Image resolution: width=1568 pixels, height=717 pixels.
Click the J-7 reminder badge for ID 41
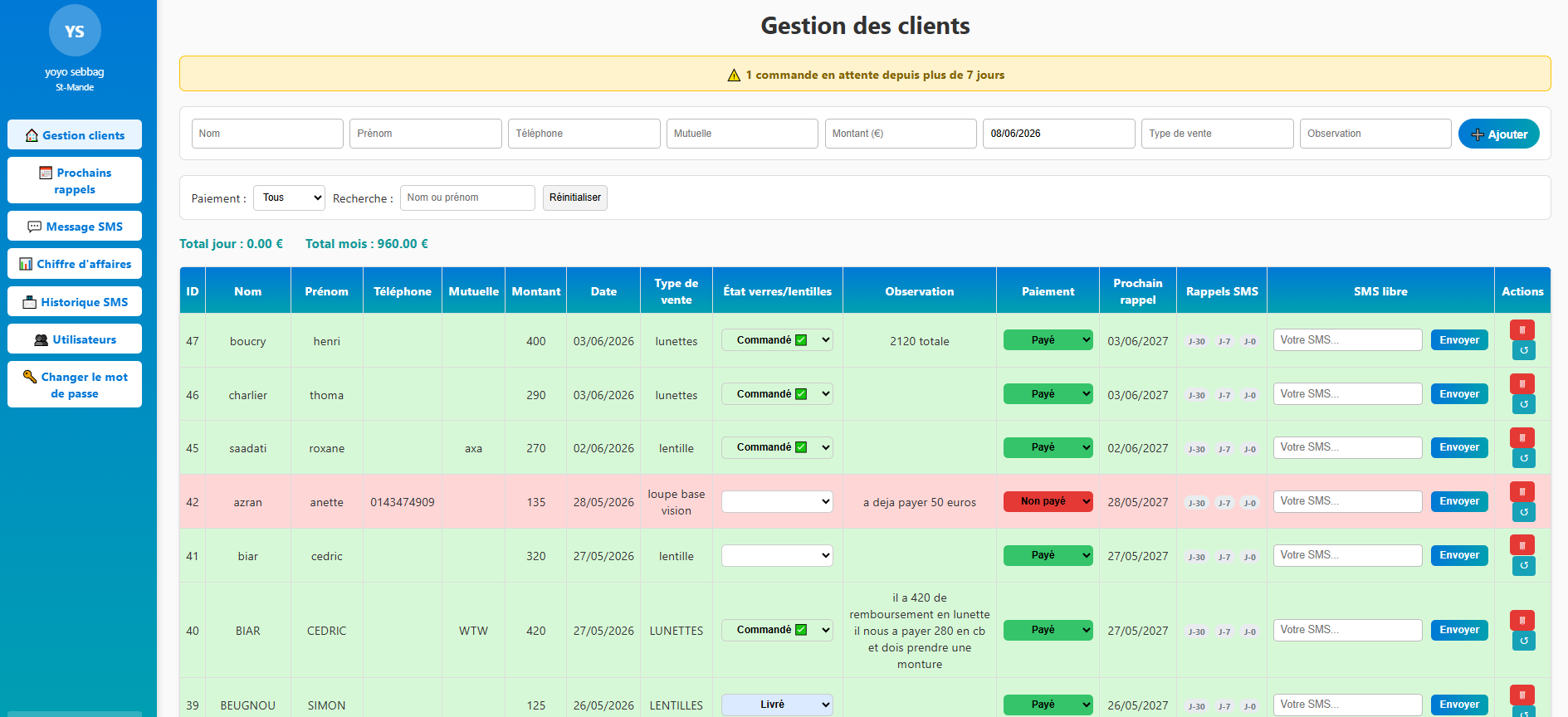tap(1224, 557)
